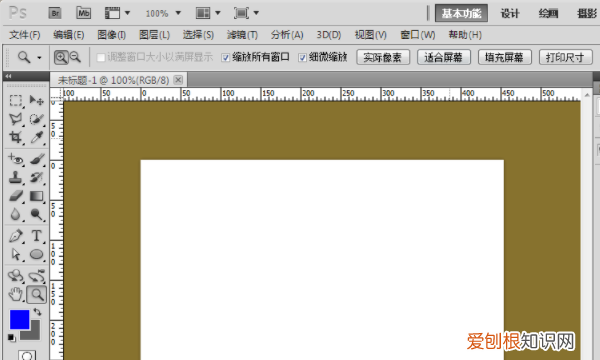600x360 pixels.
Task: Select the 3D Camera Rotate tool
Action: pos(37,275)
